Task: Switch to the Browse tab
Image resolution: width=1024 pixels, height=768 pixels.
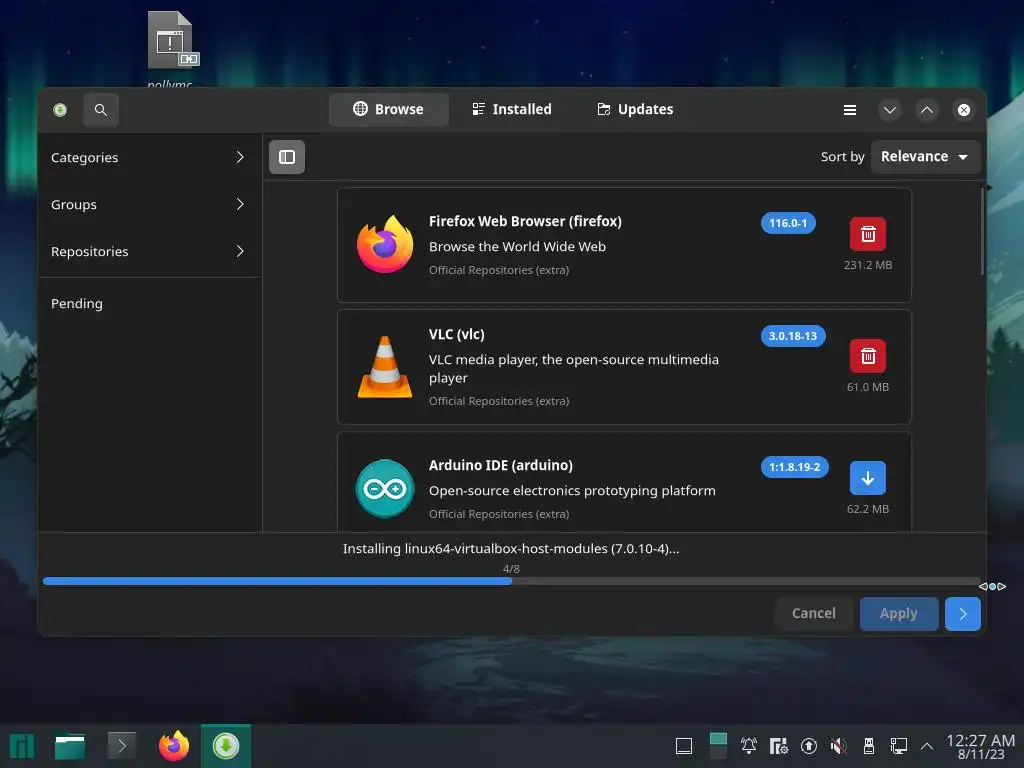Action: [389, 110]
